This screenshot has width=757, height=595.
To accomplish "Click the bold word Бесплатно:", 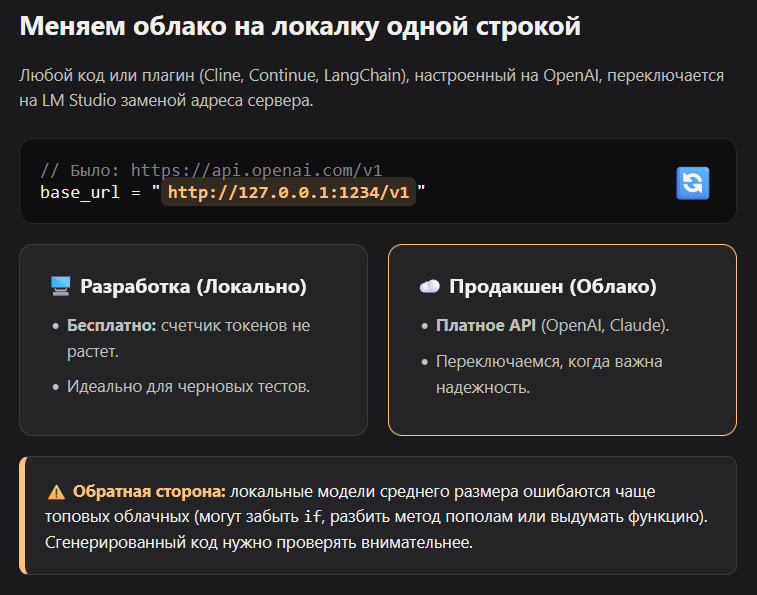I will pos(112,326).
